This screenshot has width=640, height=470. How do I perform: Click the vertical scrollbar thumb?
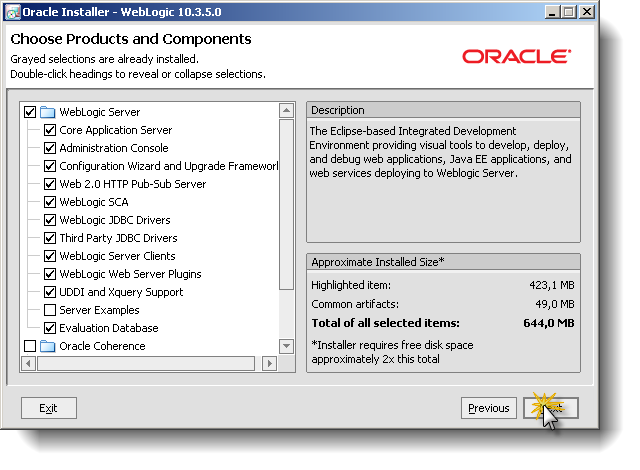pyautogui.click(x=287, y=204)
